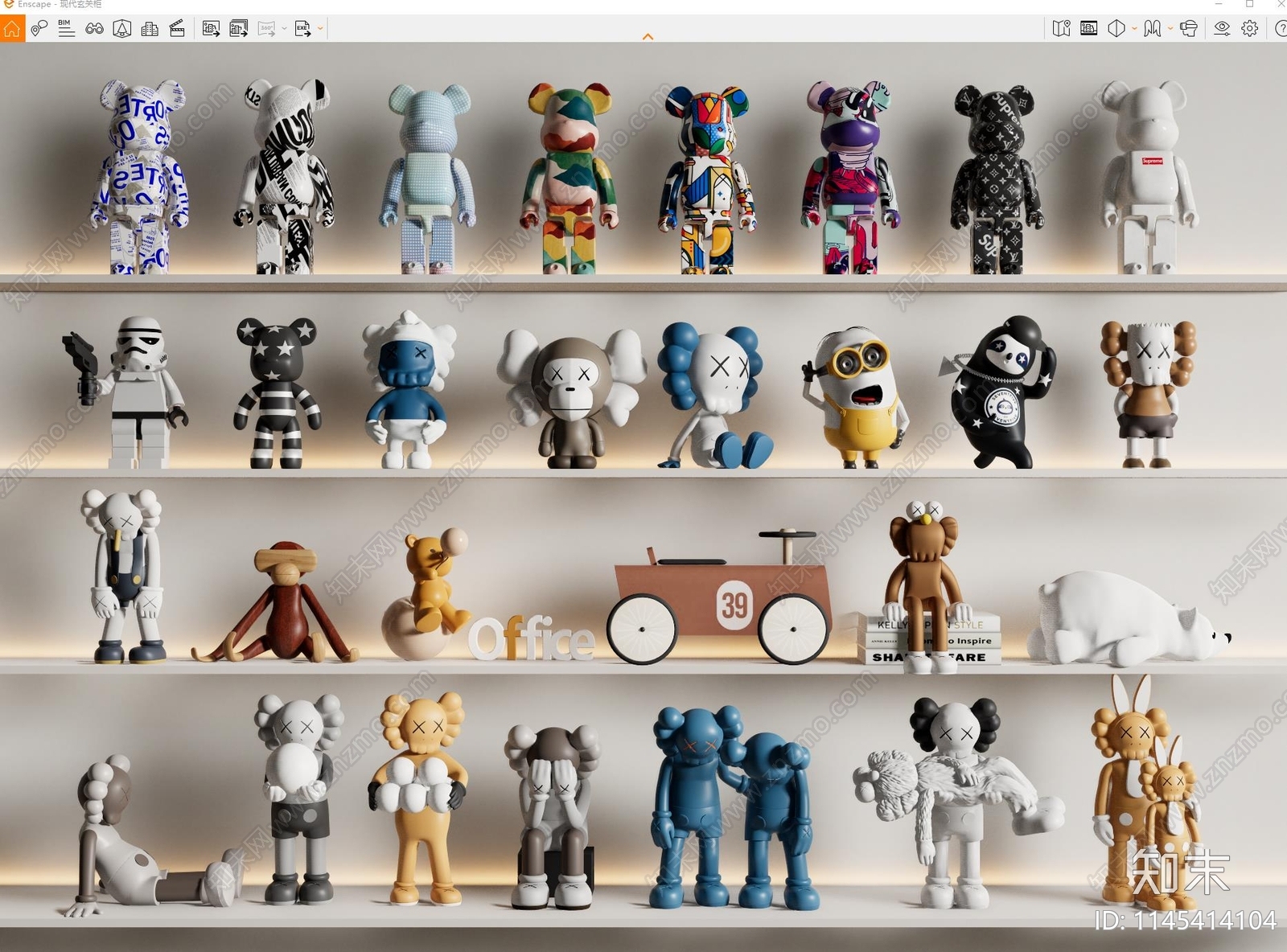Open the help question mark
The width and height of the screenshot is (1287, 952).
pos(1280,29)
